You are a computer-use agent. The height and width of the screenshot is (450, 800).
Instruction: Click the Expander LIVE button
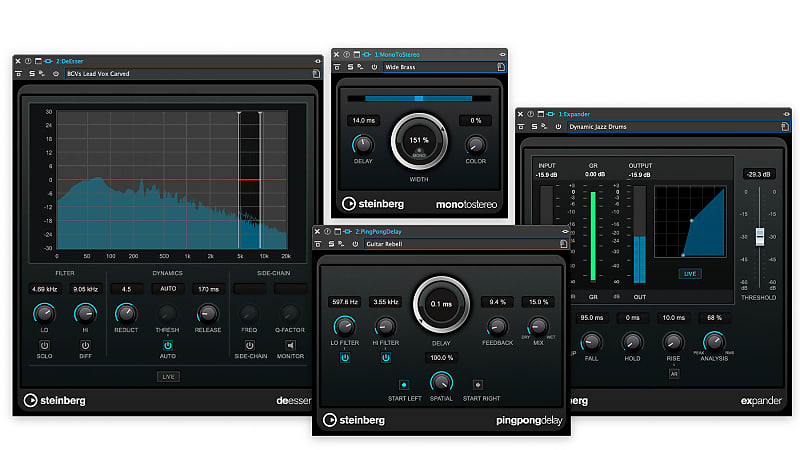690,273
